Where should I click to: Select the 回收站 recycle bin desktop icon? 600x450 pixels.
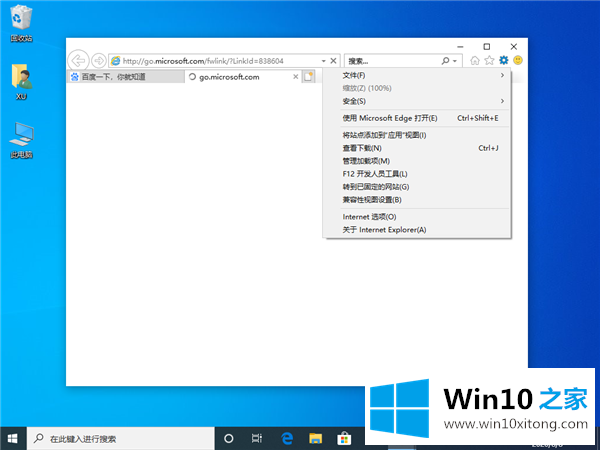[21, 23]
